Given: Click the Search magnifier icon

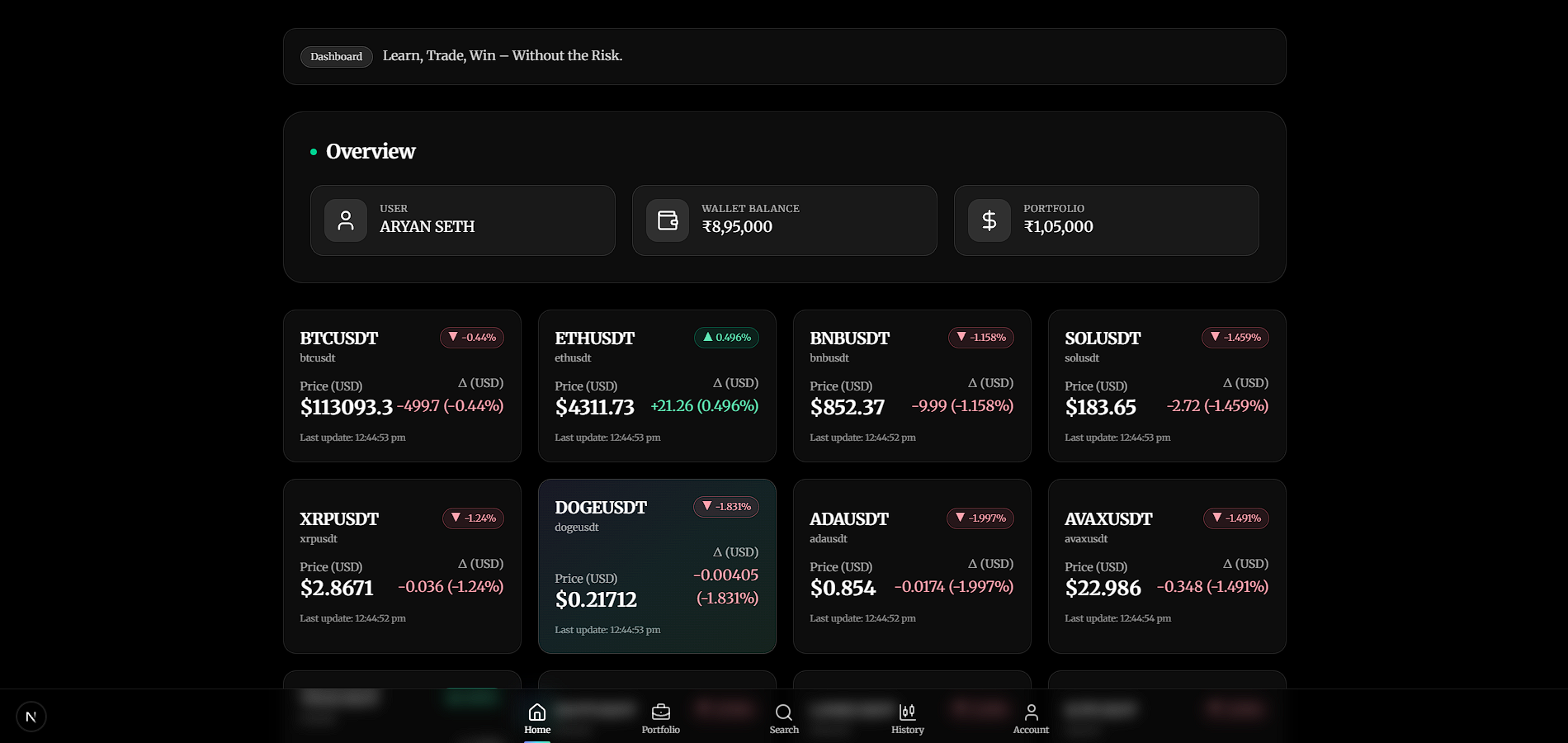Looking at the screenshot, I should click(x=783, y=712).
